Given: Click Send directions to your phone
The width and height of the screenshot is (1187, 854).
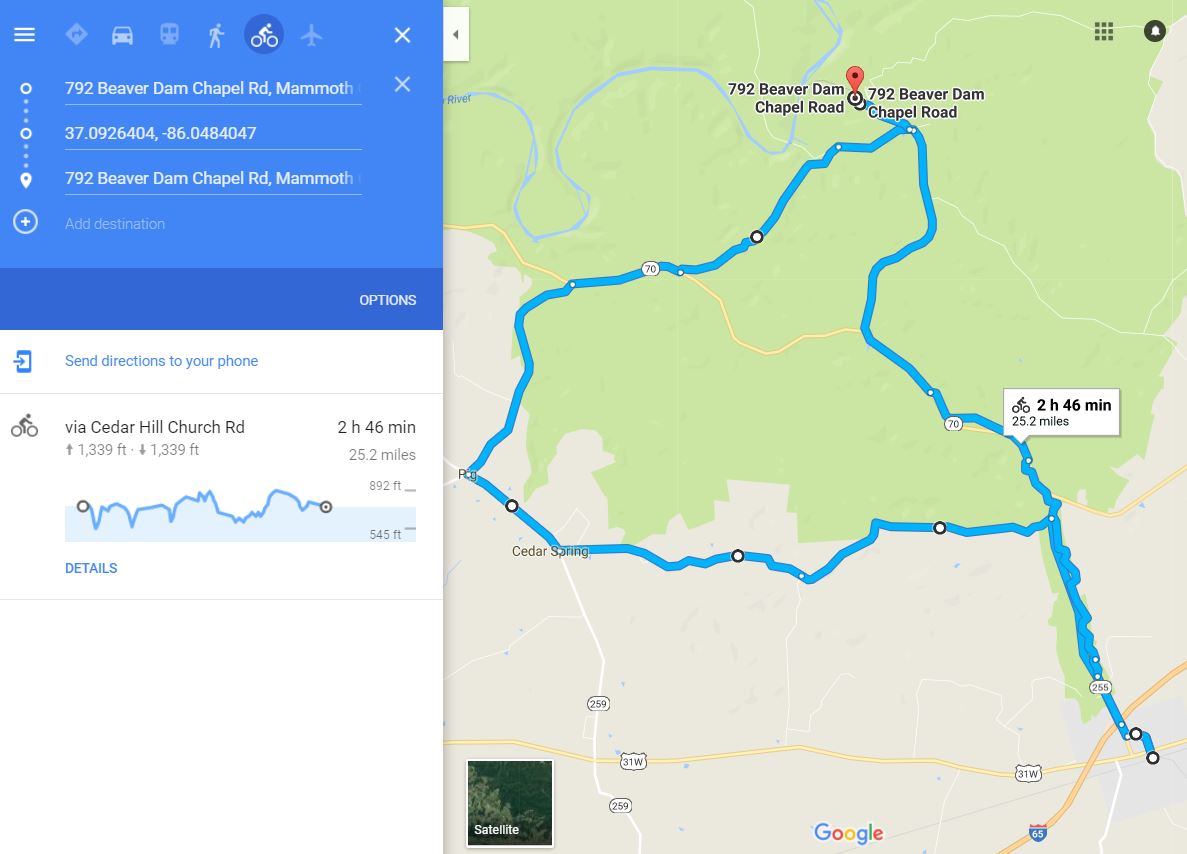Looking at the screenshot, I should pos(161,361).
